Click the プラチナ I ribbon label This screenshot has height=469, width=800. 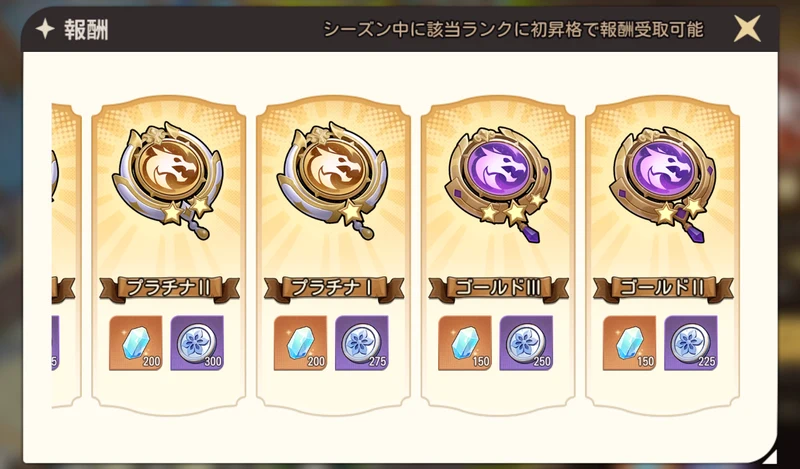point(334,288)
